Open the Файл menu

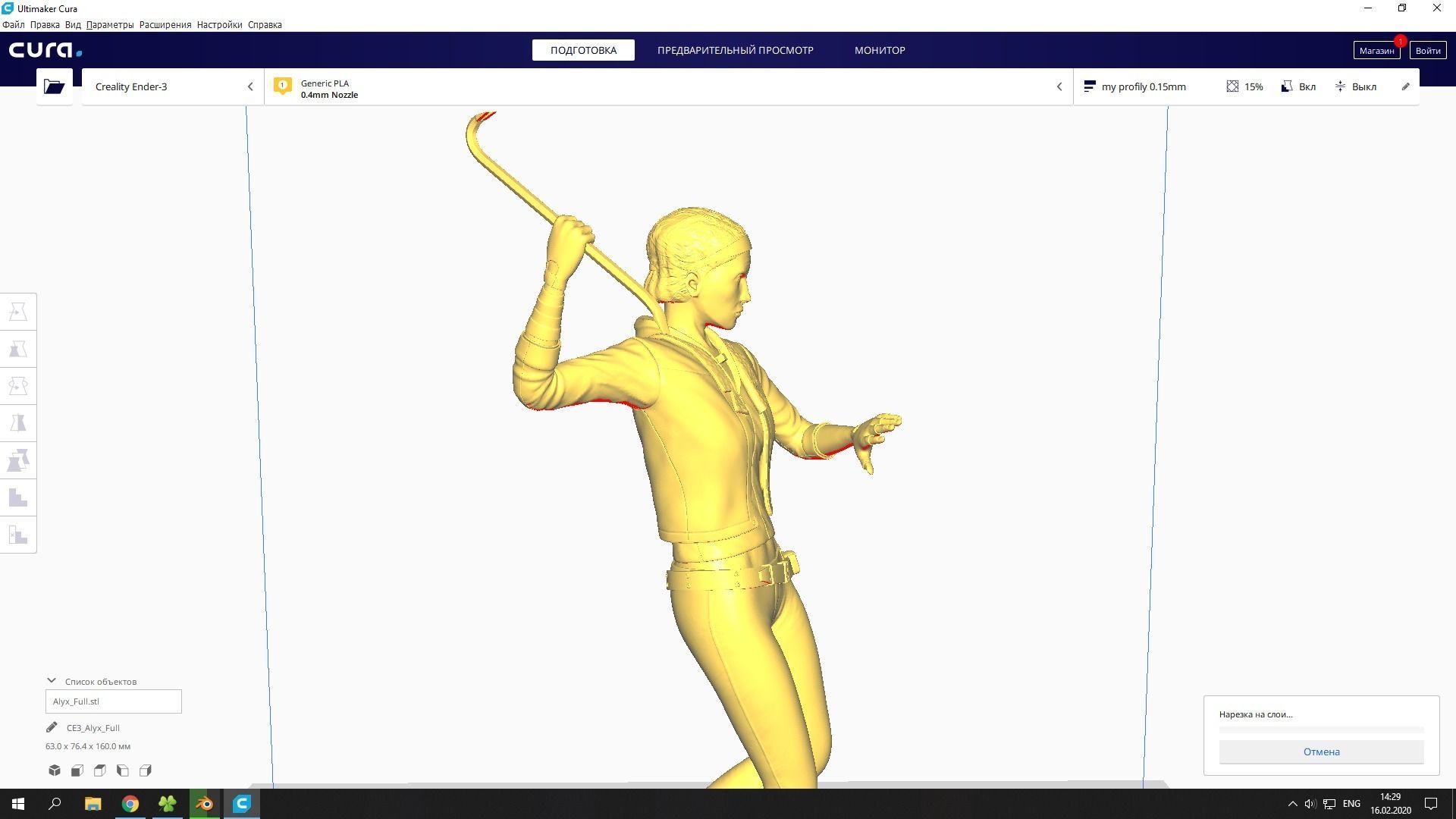click(14, 24)
